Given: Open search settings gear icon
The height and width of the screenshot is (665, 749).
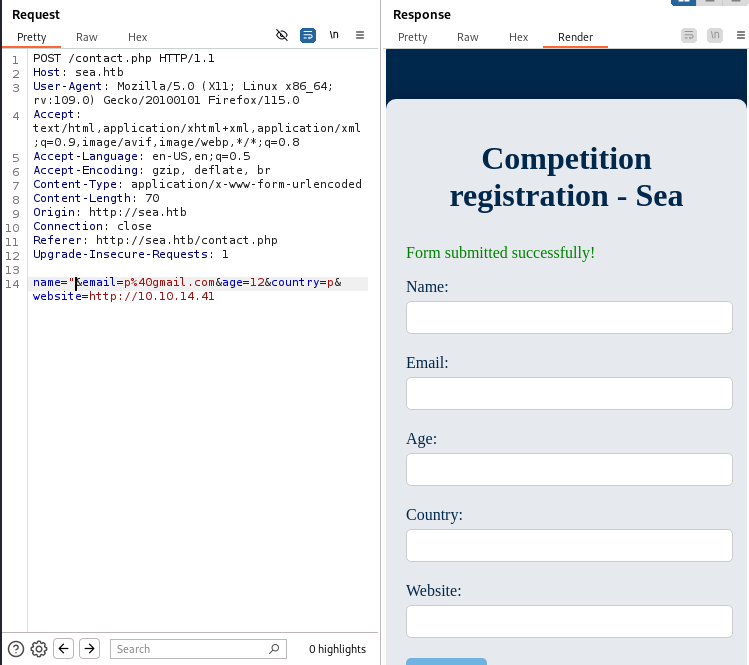Looking at the screenshot, I should coord(39,649).
